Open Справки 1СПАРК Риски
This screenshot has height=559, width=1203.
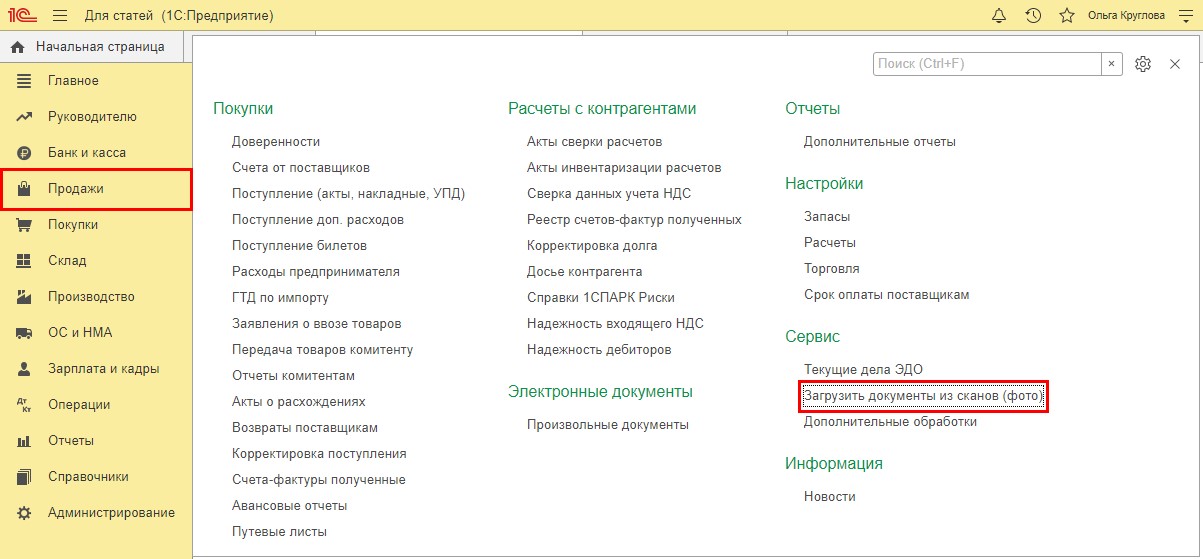(601, 298)
